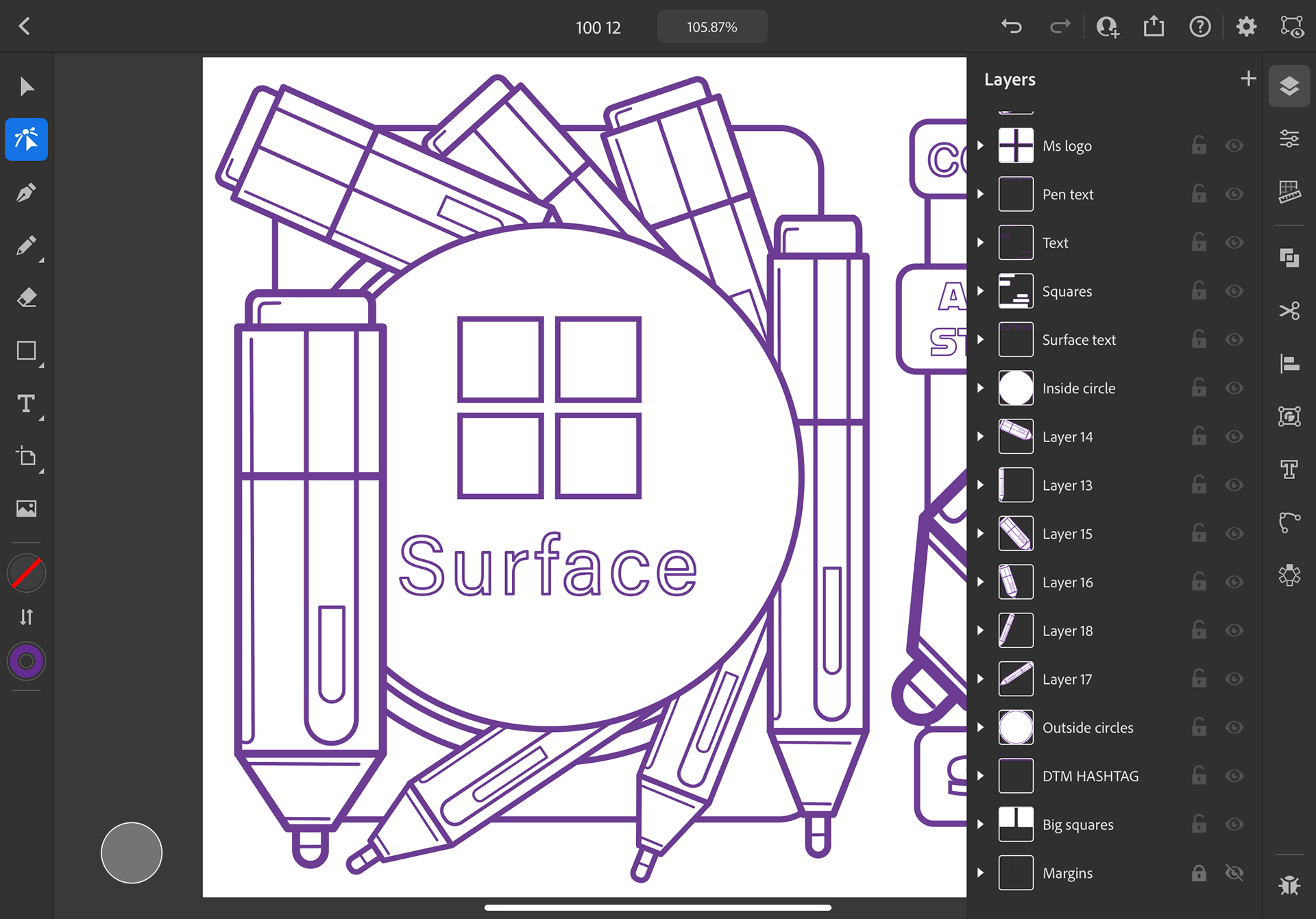Screen dimensions: 1316x919
Task: Open the Align panel
Action: coord(1289,363)
